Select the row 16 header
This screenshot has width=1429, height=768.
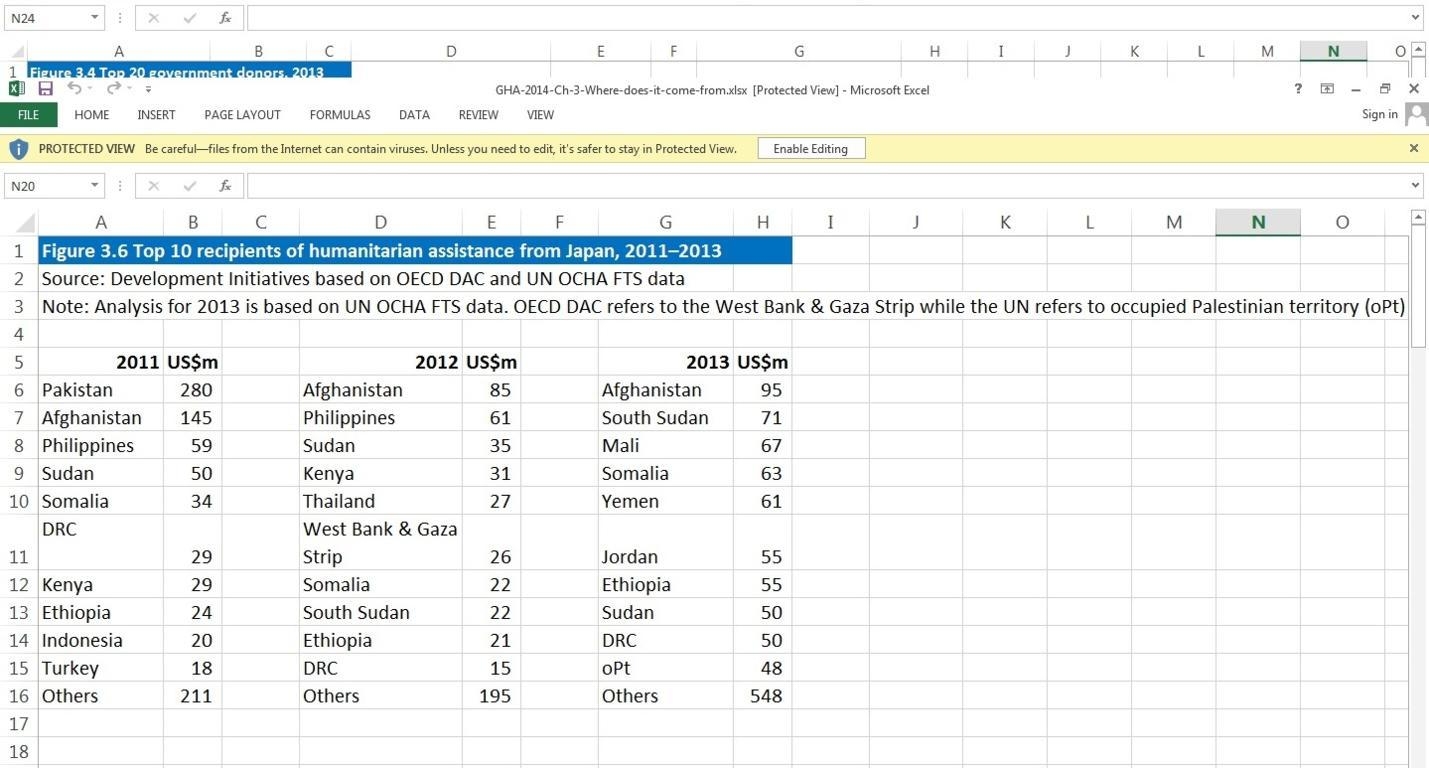pos(19,696)
